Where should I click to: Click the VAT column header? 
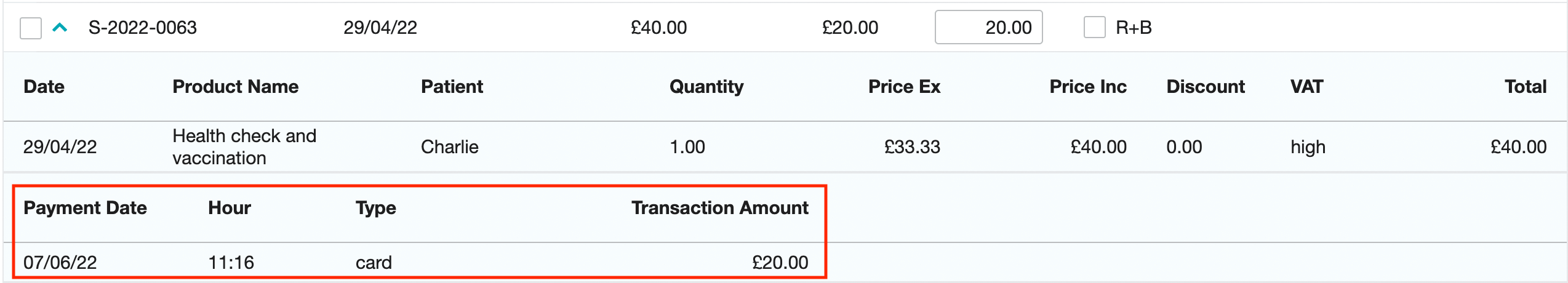(x=1306, y=87)
